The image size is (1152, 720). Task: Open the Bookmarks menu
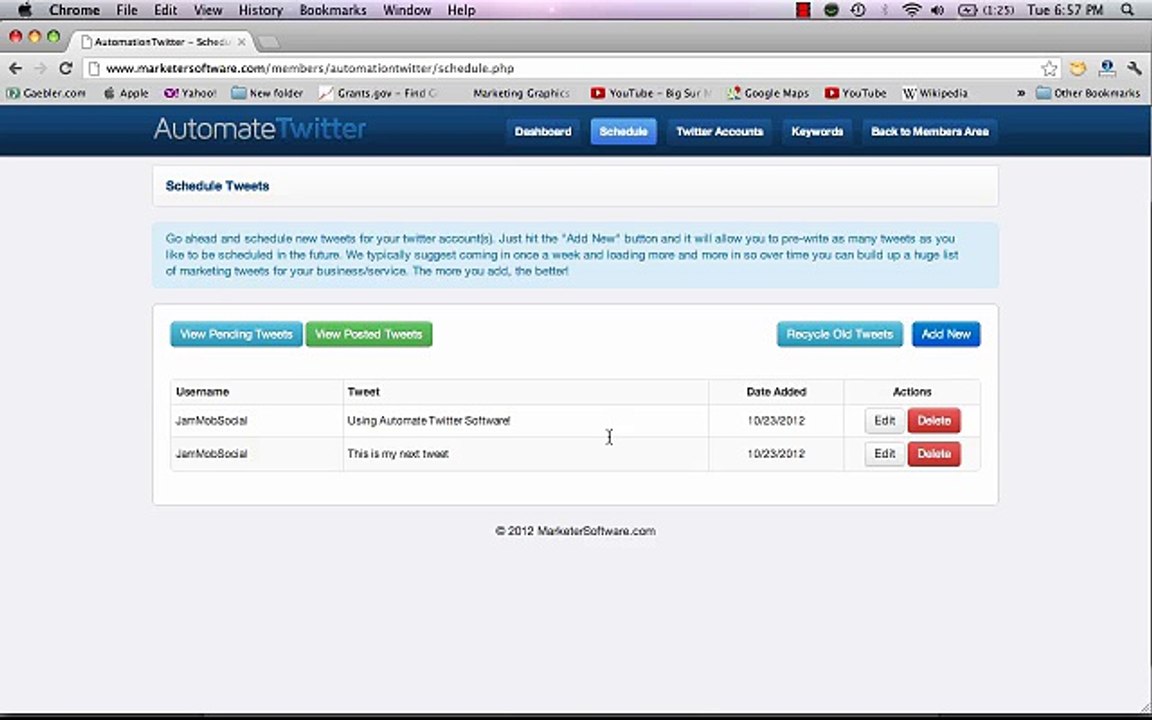(x=333, y=10)
